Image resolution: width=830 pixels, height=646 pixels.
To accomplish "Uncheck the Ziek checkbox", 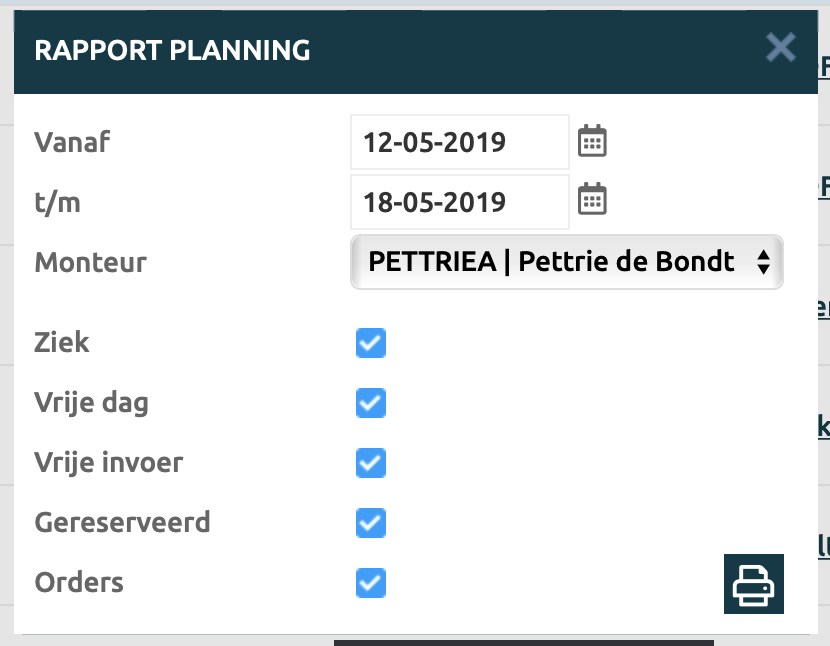I will (x=371, y=343).
